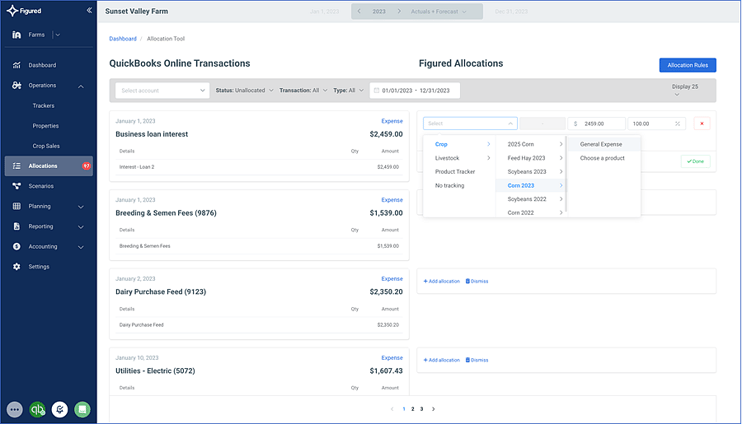This screenshot has width=742, height=424.
Task: Click the Allocations list icon
Action: click(17, 166)
